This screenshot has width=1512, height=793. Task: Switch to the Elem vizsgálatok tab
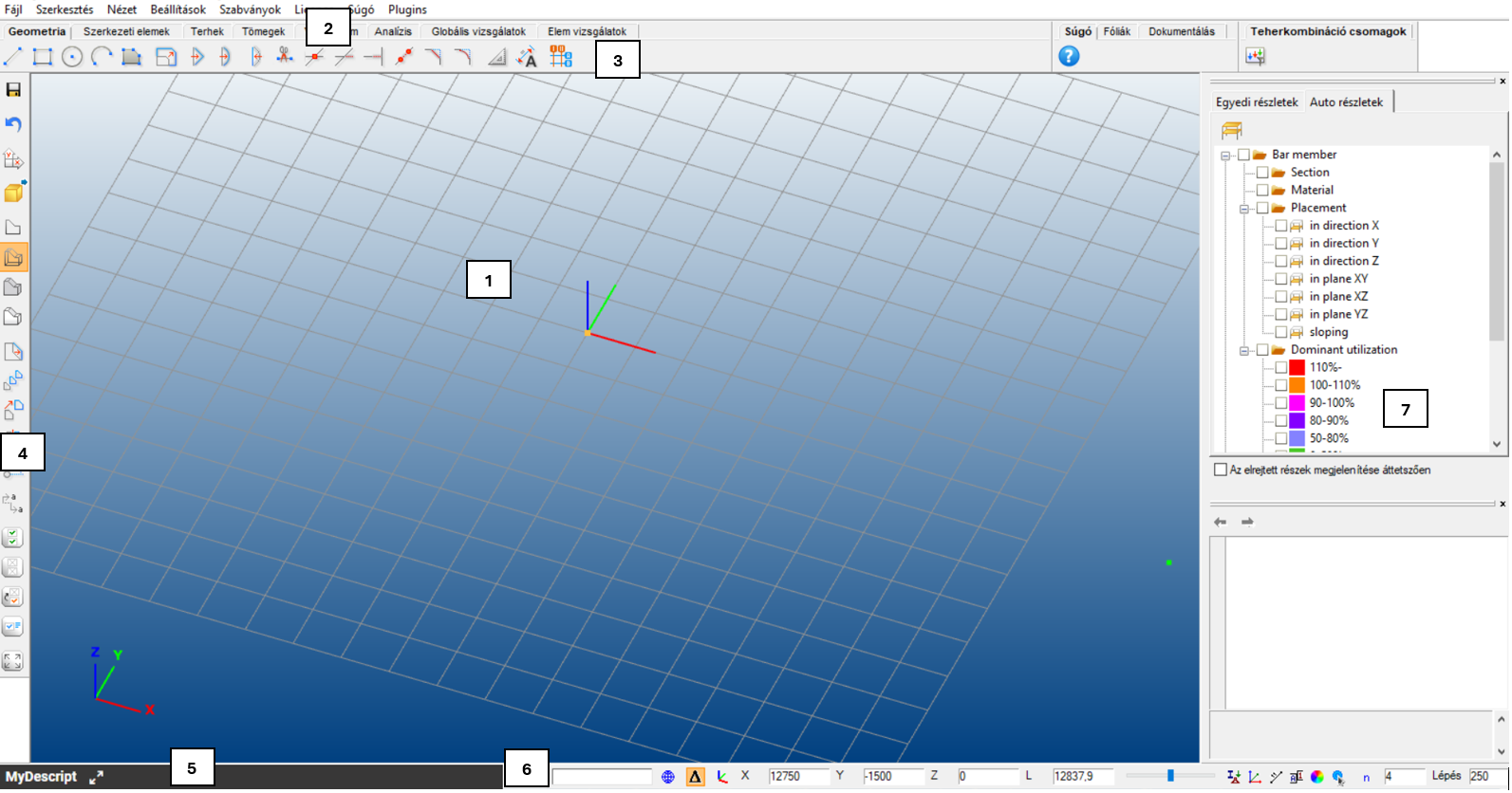click(x=587, y=31)
